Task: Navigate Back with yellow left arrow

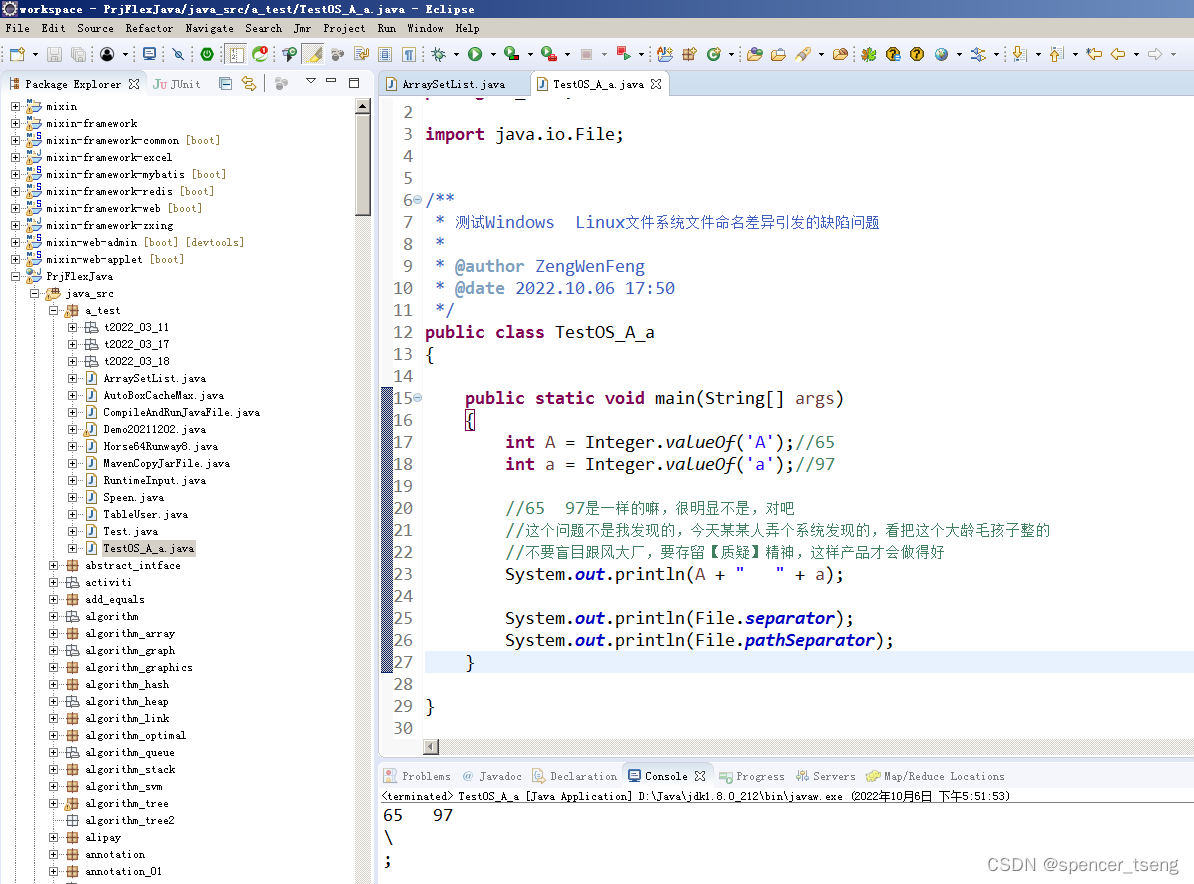Action: (x=1118, y=54)
